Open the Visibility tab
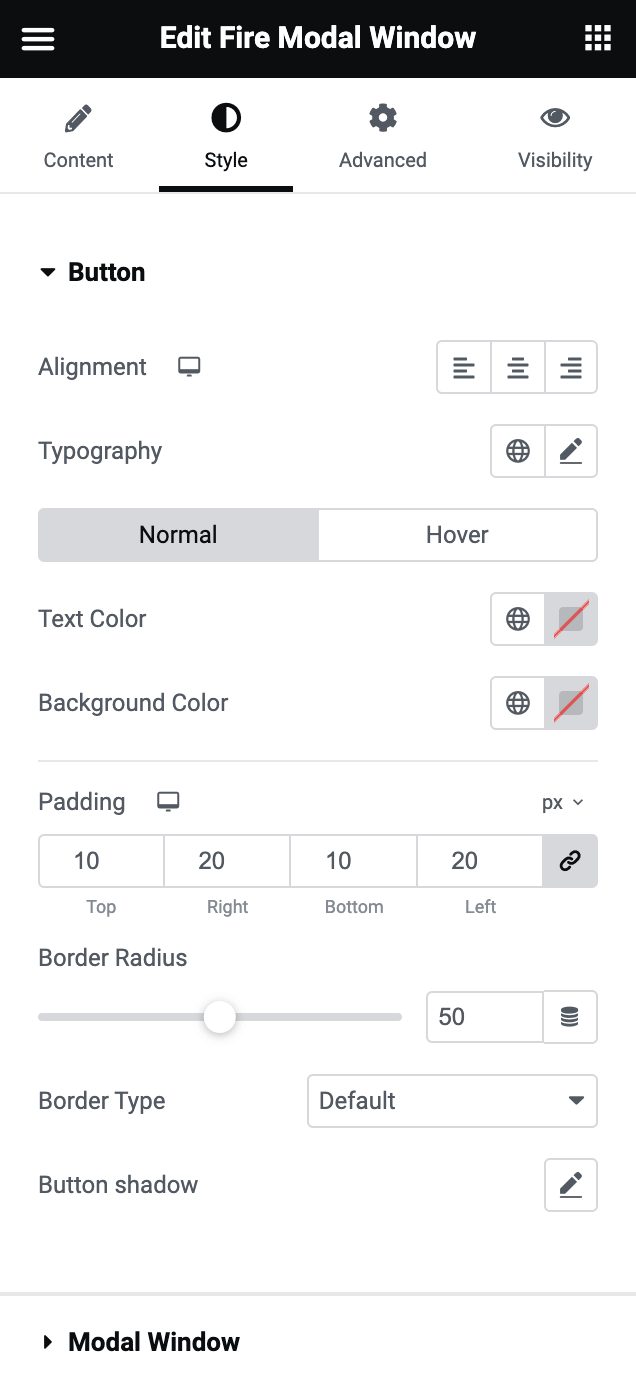Image resolution: width=636 pixels, height=1386 pixels. 555,135
